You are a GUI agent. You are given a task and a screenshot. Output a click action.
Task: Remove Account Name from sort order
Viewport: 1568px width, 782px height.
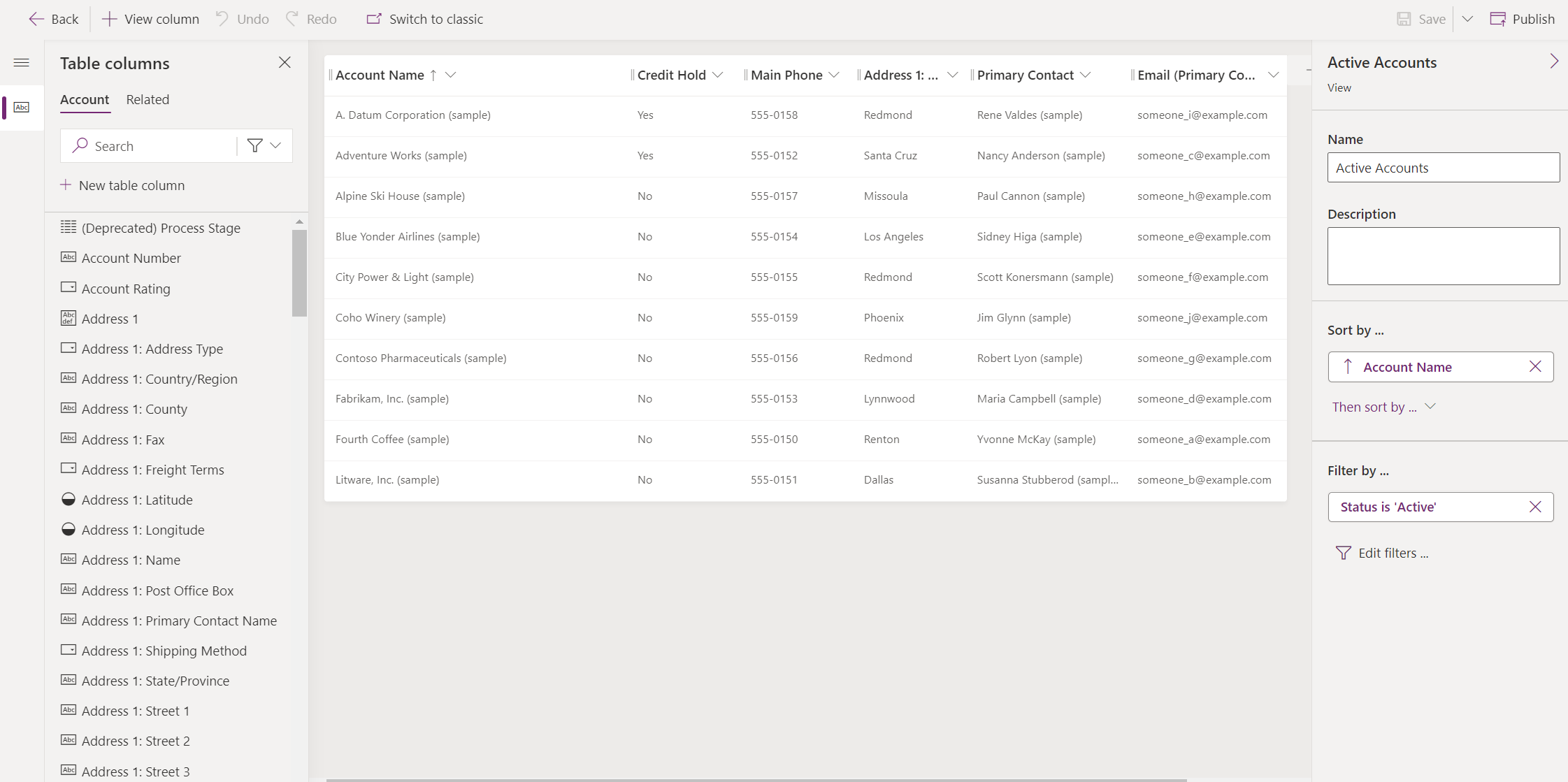(x=1535, y=367)
